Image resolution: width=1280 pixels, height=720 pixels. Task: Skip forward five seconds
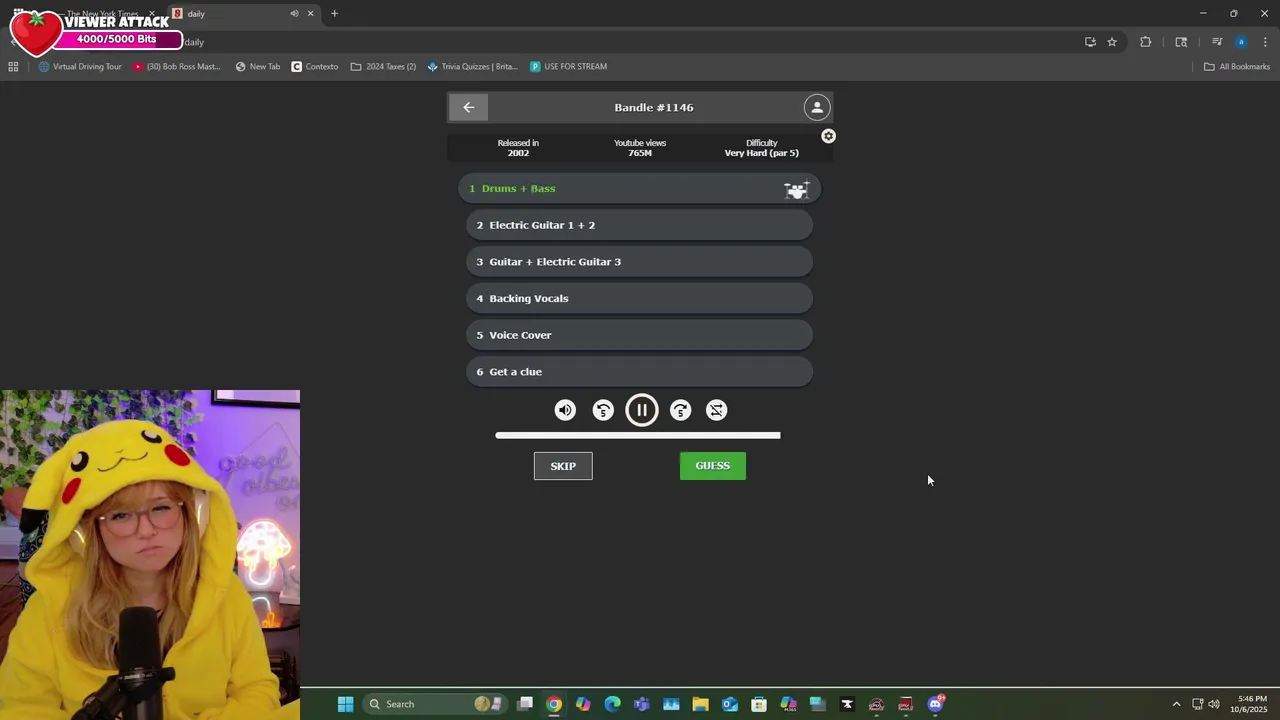(680, 410)
